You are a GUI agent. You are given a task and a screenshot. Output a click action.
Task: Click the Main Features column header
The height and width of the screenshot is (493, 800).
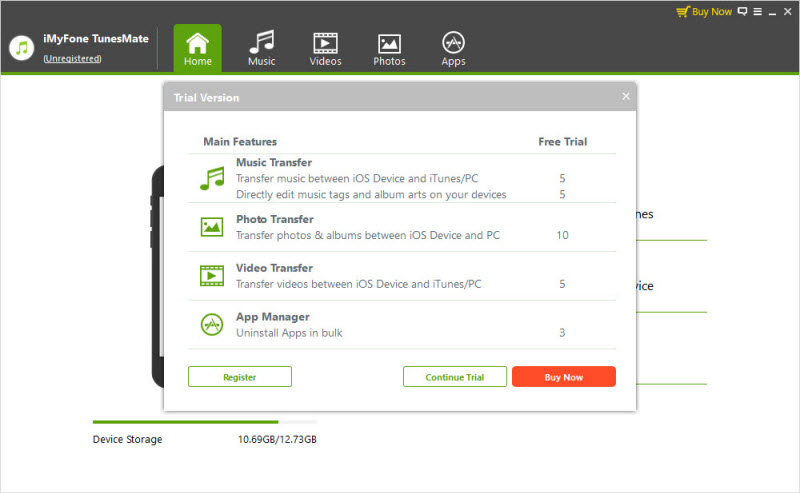pos(240,141)
